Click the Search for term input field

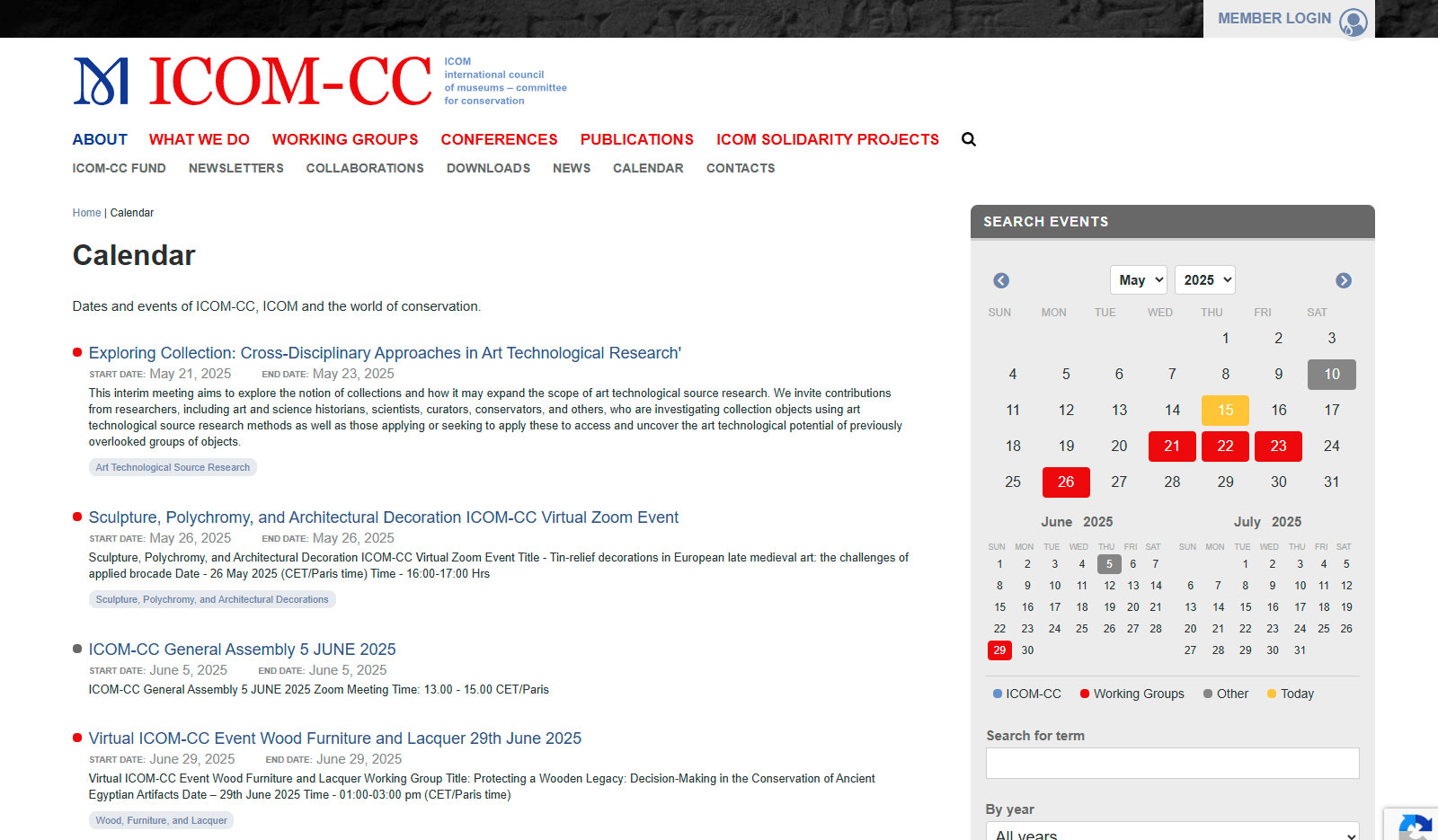coord(1172,763)
